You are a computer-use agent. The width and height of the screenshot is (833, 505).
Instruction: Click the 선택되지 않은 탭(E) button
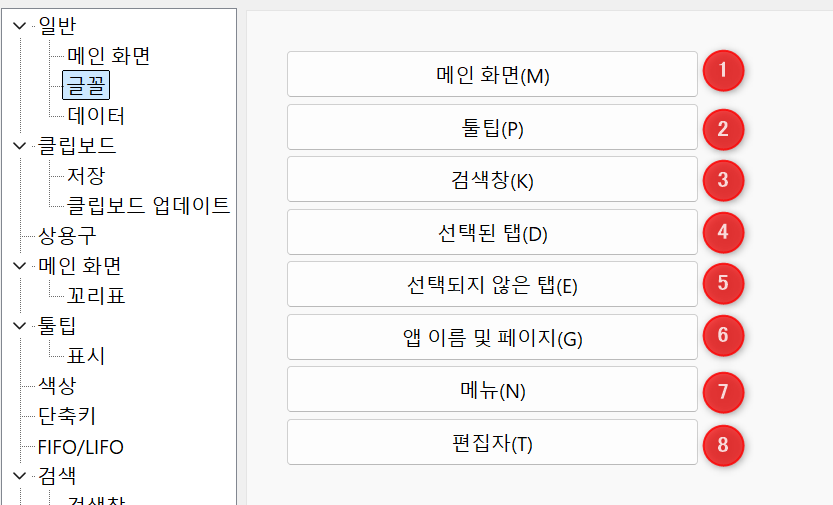coord(492,284)
